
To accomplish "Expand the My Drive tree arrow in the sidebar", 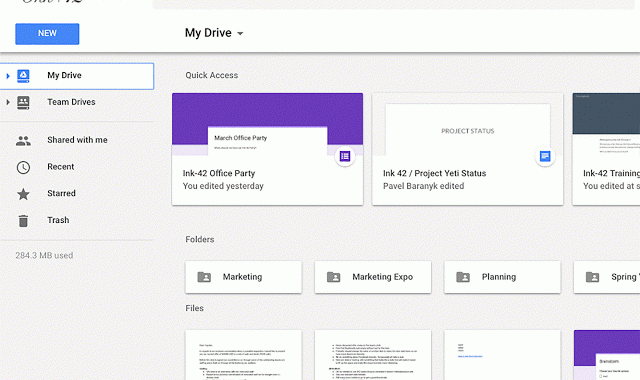I will click(8, 76).
